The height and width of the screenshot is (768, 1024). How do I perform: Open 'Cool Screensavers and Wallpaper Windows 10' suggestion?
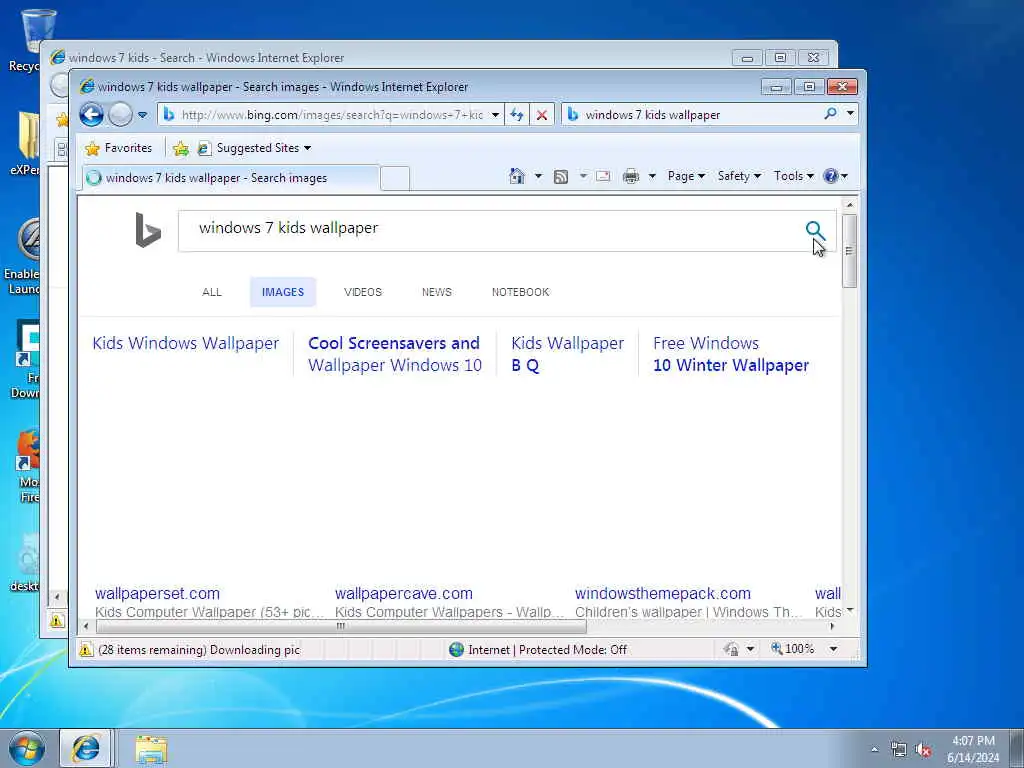[394, 354]
